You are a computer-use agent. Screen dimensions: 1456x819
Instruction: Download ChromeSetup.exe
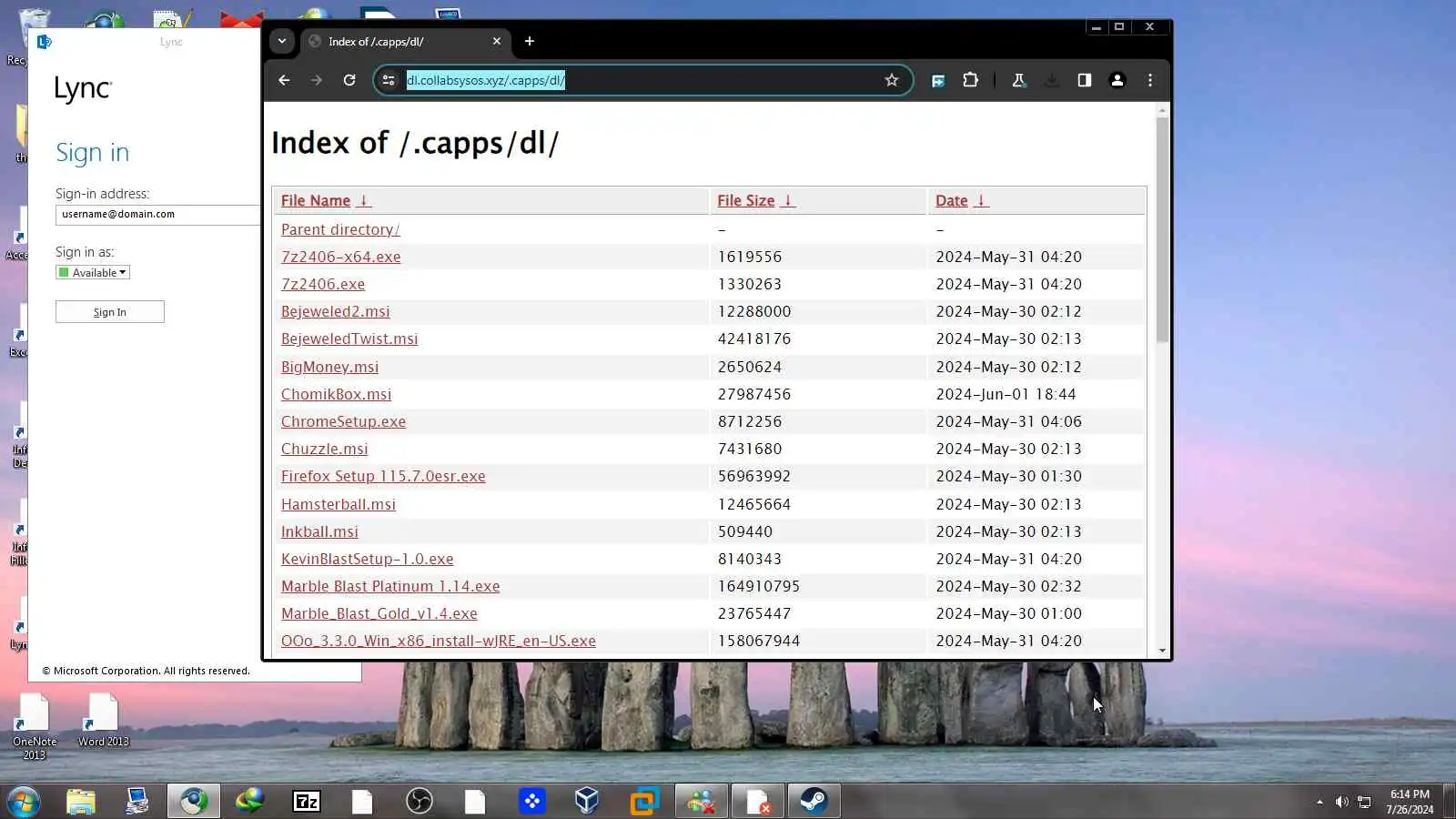344,421
